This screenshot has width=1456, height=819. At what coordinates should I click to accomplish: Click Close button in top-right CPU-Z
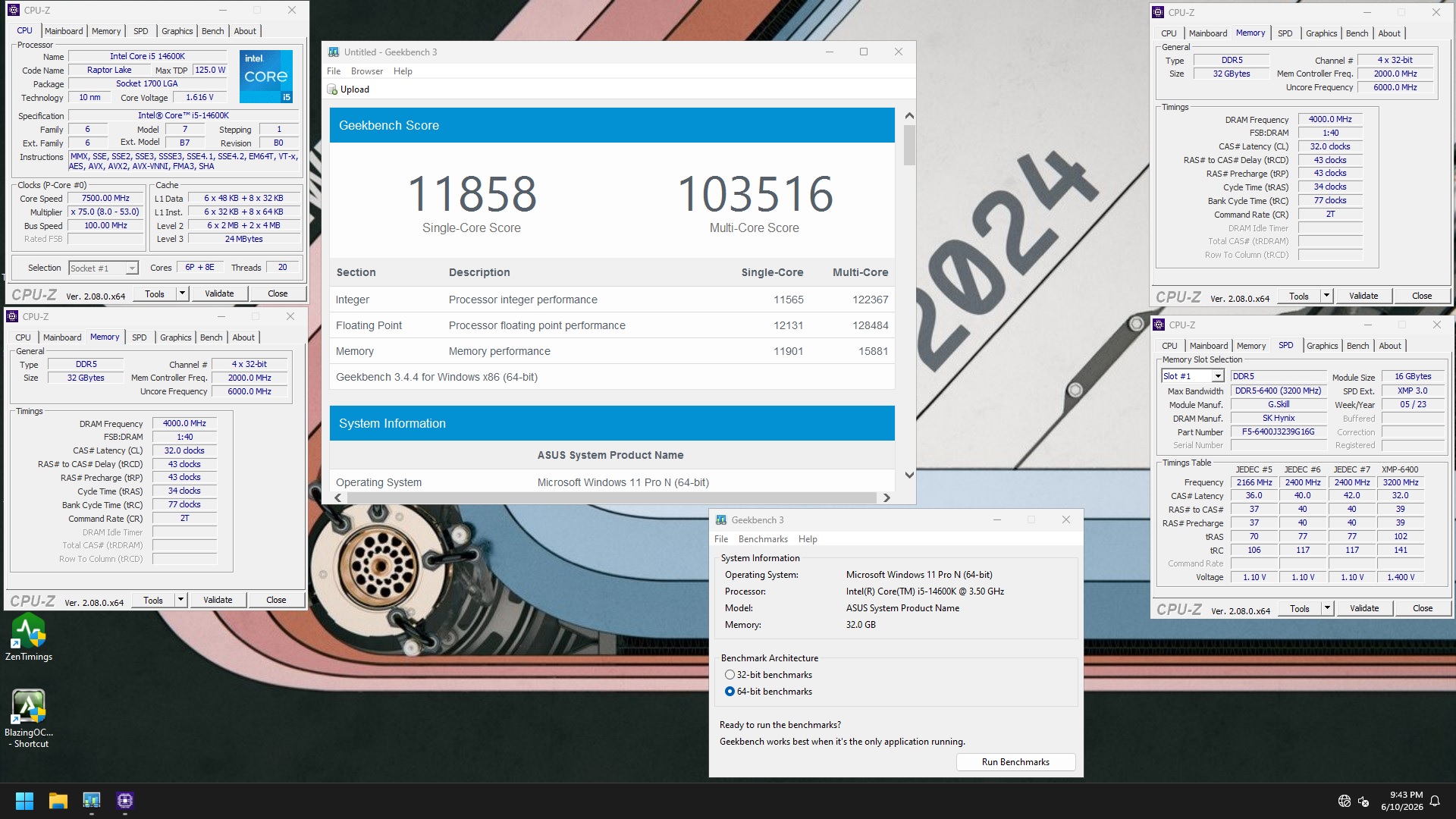point(1422,296)
